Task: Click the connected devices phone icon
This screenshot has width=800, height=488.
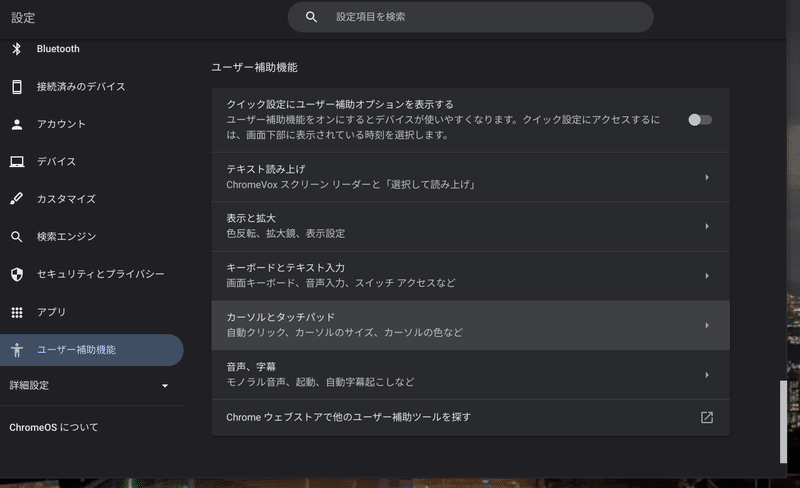Action: (17, 87)
